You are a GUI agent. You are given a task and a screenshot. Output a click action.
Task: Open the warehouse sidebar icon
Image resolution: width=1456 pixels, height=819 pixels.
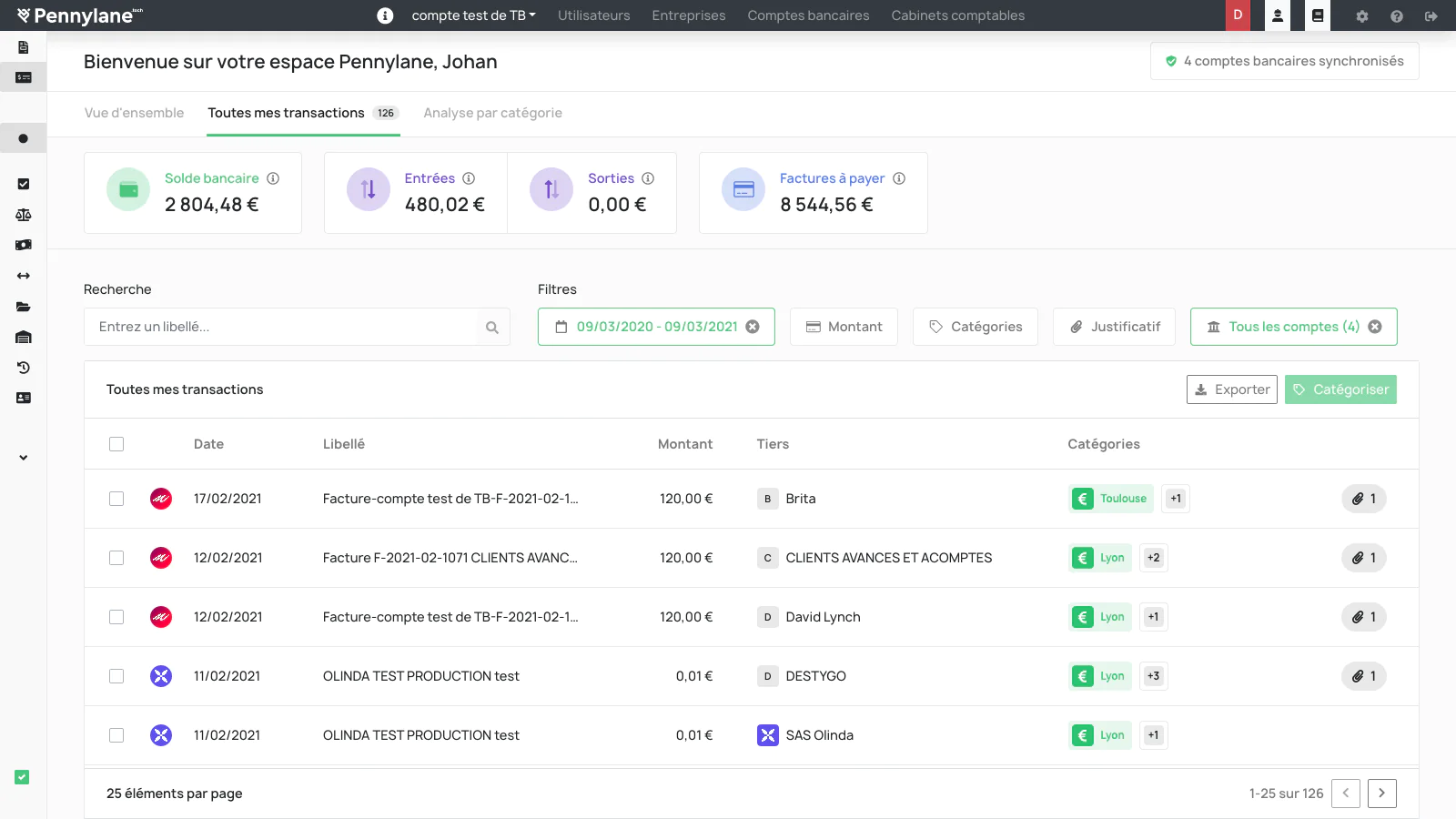tap(24, 338)
